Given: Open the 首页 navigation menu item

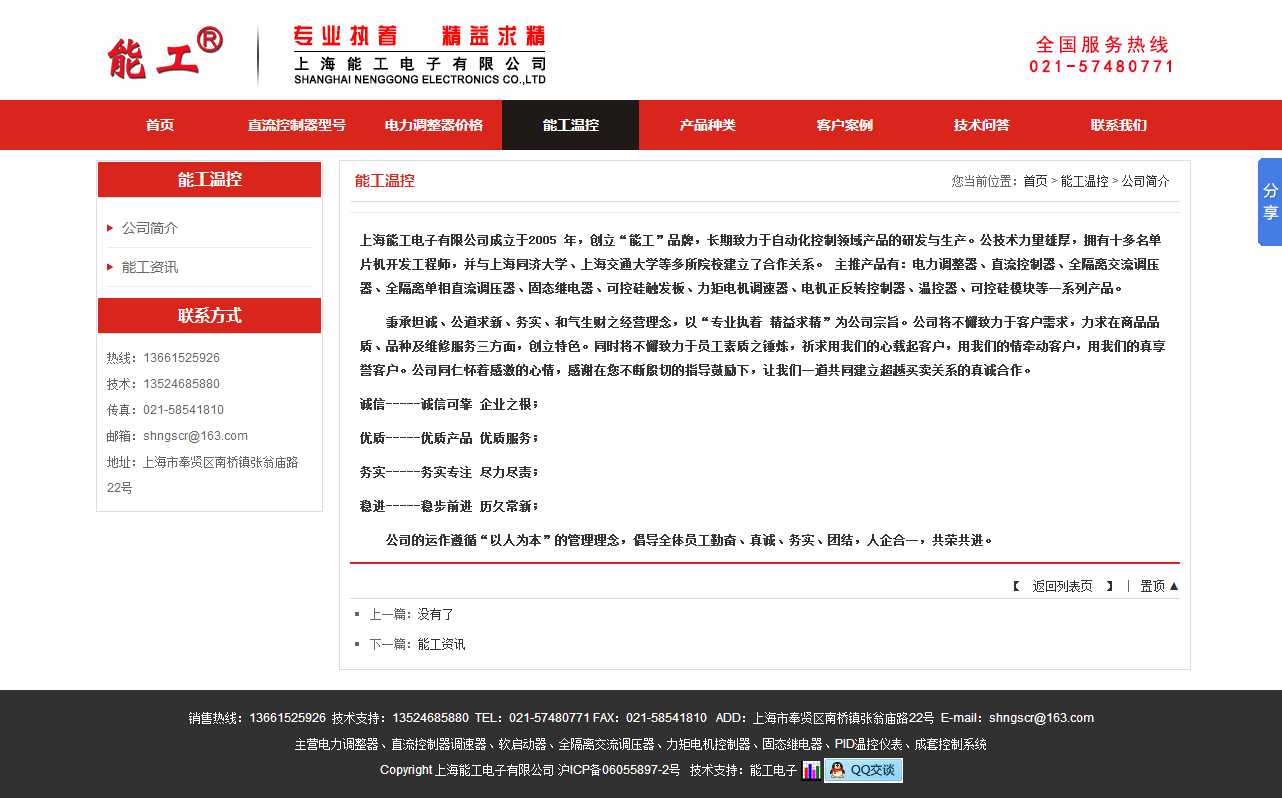Looking at the screenshot, I should 160,125.
